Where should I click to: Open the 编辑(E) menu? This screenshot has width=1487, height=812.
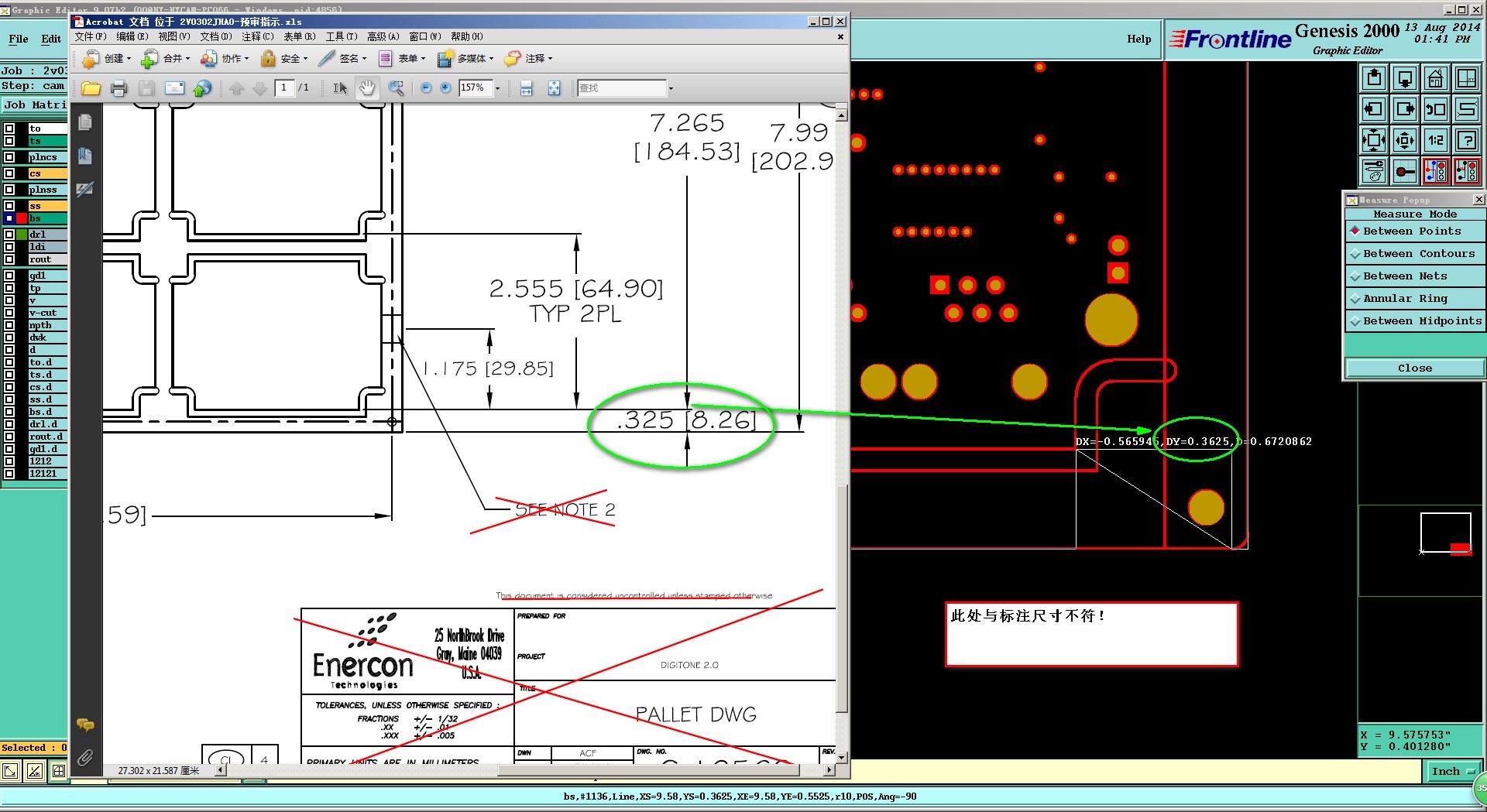click(132, 36)
